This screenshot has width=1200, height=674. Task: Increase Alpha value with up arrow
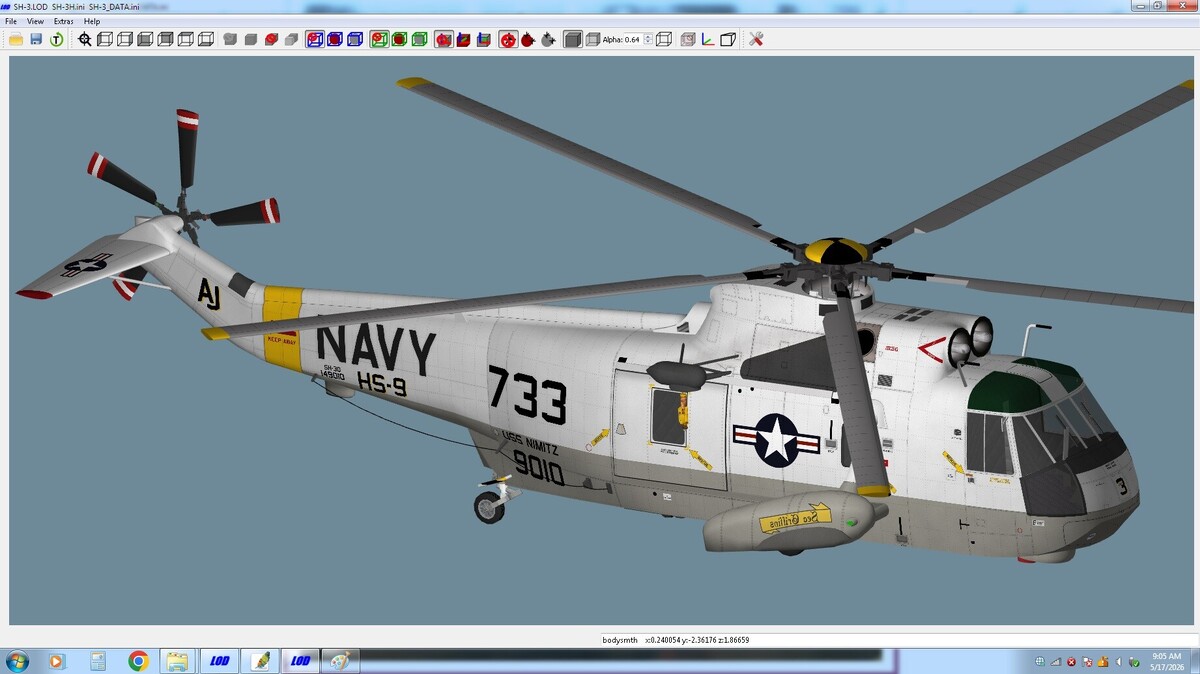[648, 36]
